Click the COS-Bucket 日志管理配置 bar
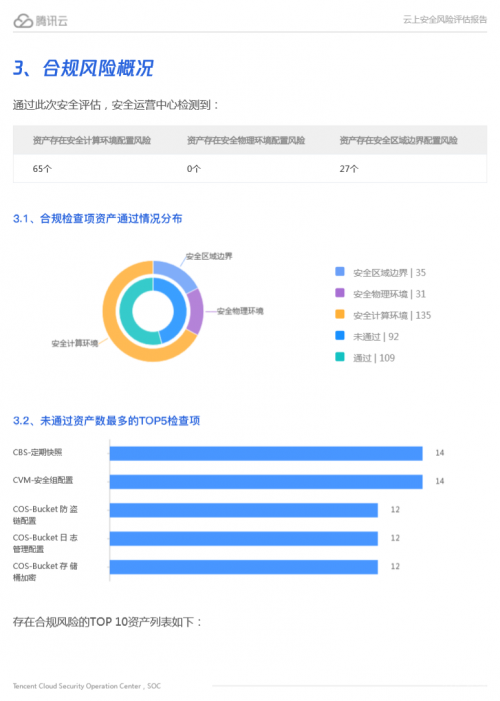The height and width of the screenshot is (701, 500). [x=244, y=538]
